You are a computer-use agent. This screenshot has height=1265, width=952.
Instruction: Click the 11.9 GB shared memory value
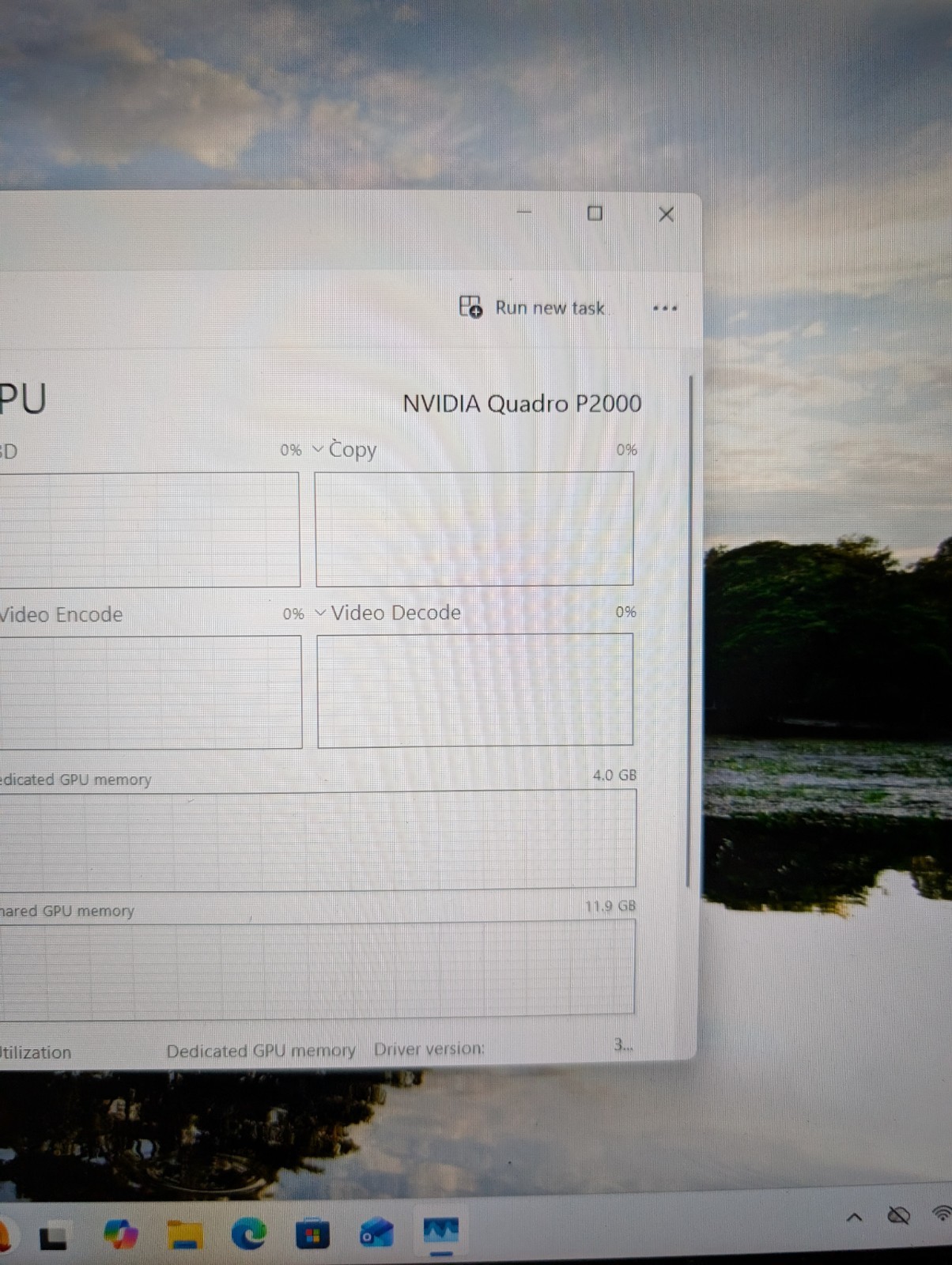pyautogui.click(x=610, y=906)
